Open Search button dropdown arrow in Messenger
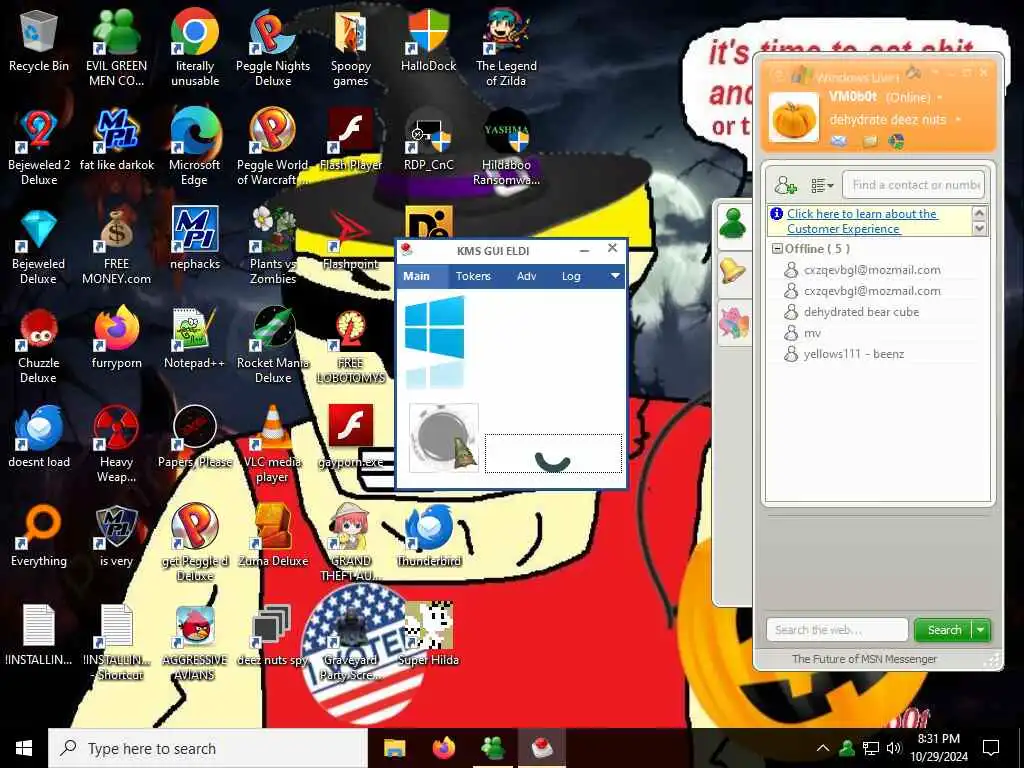 pyautogui.click(x=981, y=630)
